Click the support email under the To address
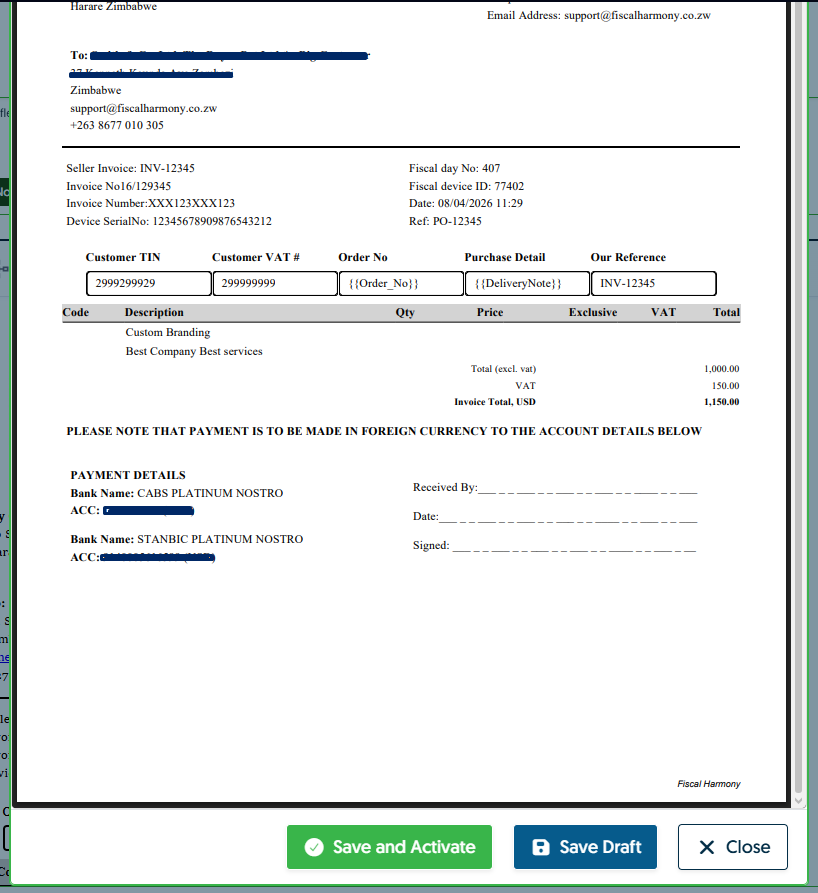This screenshot has height=893, width=818. pos(144,108)
